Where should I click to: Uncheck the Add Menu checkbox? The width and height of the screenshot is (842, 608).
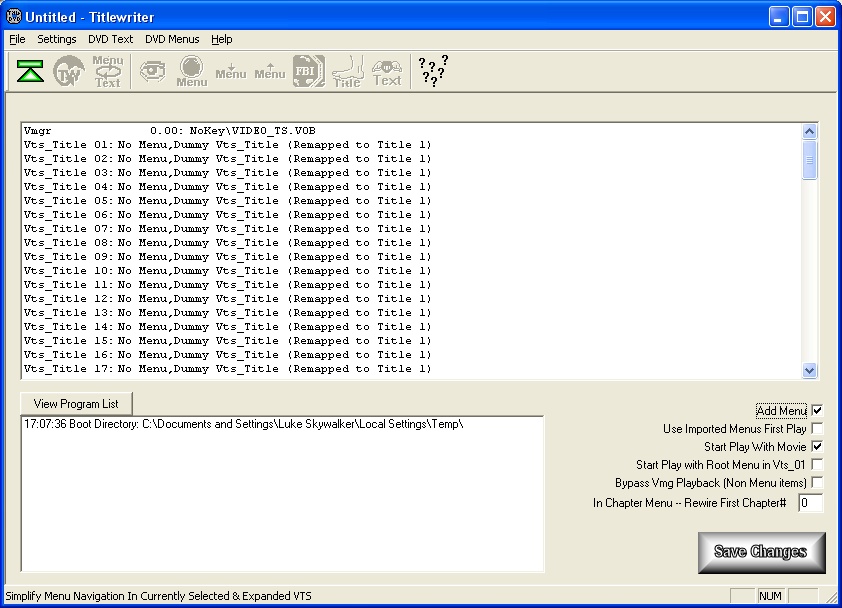[x=817, y=411]
